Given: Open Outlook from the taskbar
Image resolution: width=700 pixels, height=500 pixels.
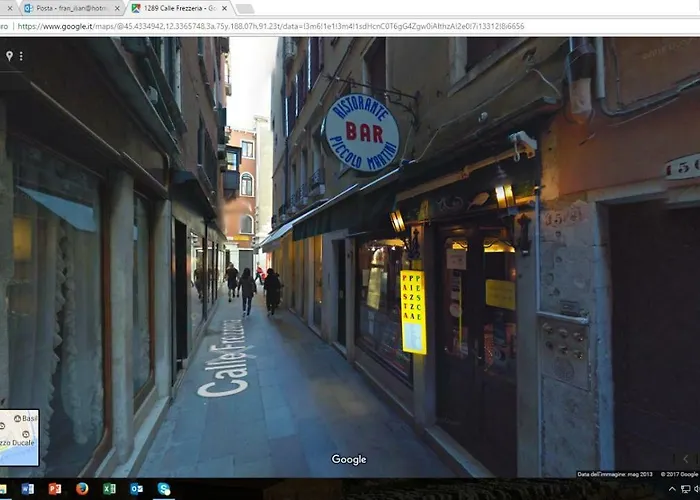Looking at the screenshot, I should (x=136, y=488).
